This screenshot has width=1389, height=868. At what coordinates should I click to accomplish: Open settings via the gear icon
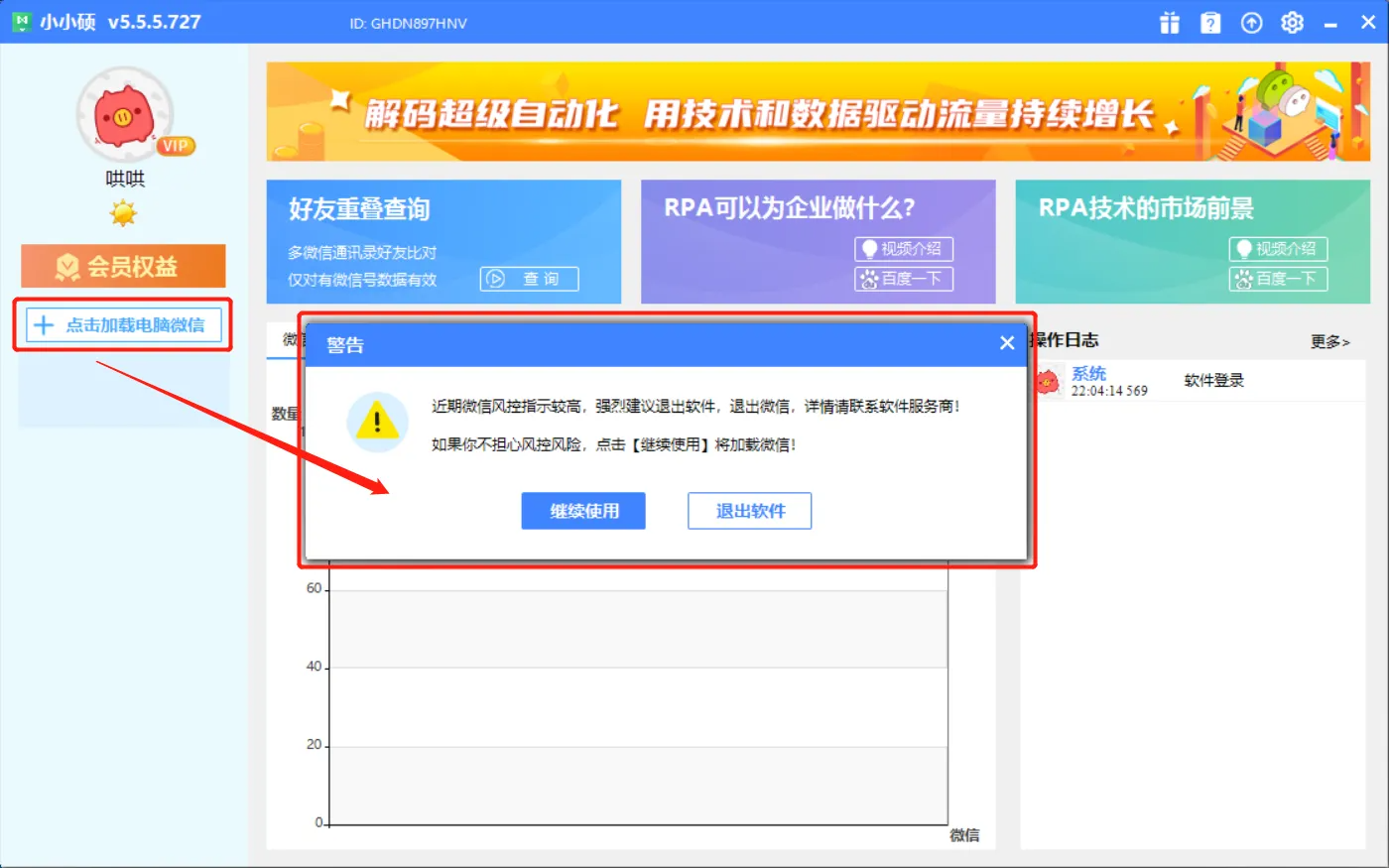(x=1292, y=22)
